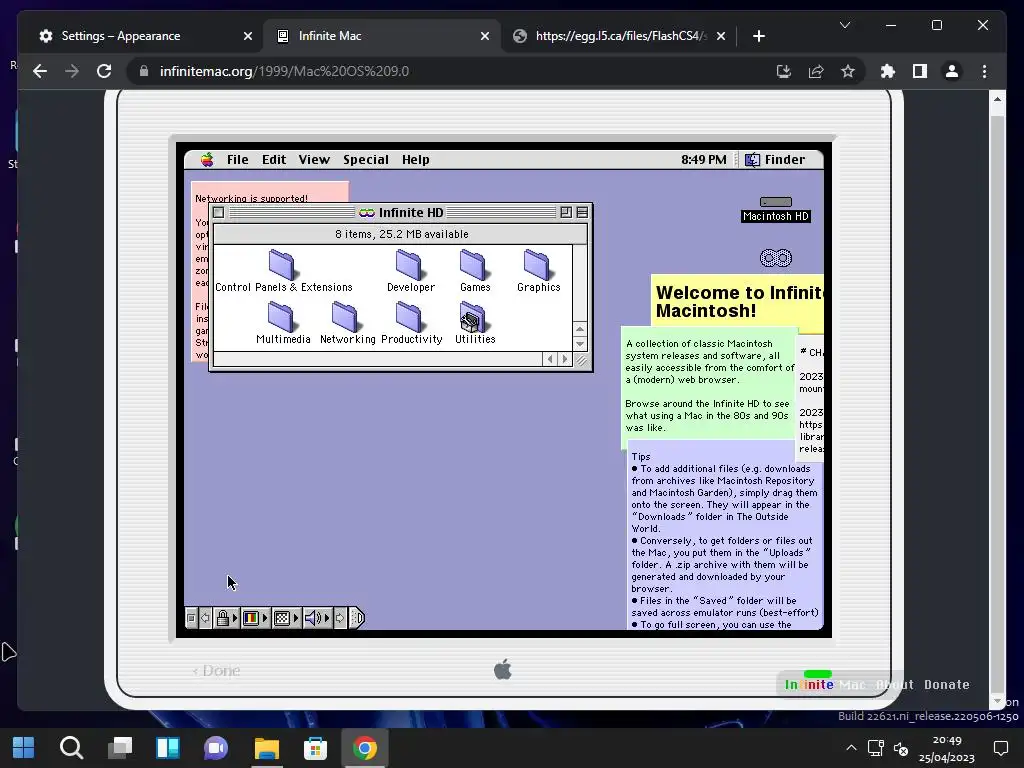This screenshot has height=768, width=1024.
Task: Click the Infinite HD horizontal scroll left arrow
Action: click(x=550, y=359)
